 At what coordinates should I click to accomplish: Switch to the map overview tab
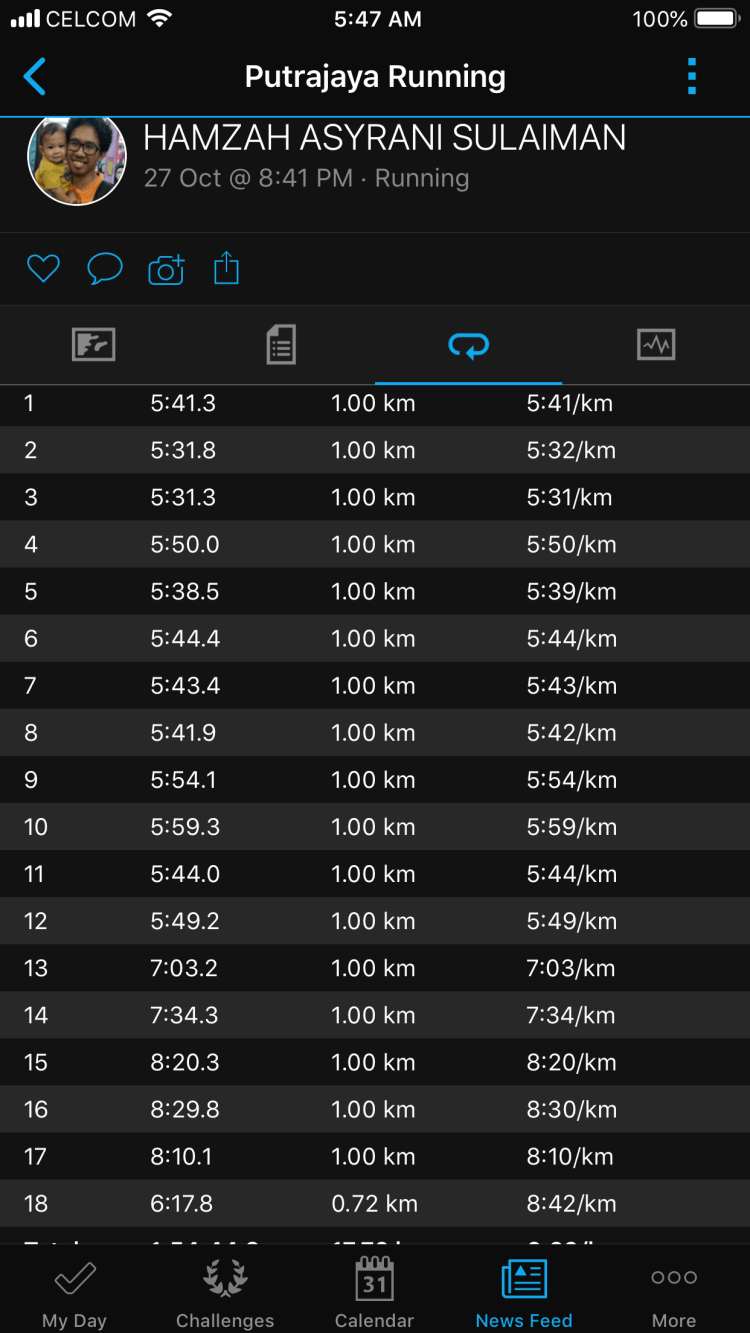click(94, 345)
